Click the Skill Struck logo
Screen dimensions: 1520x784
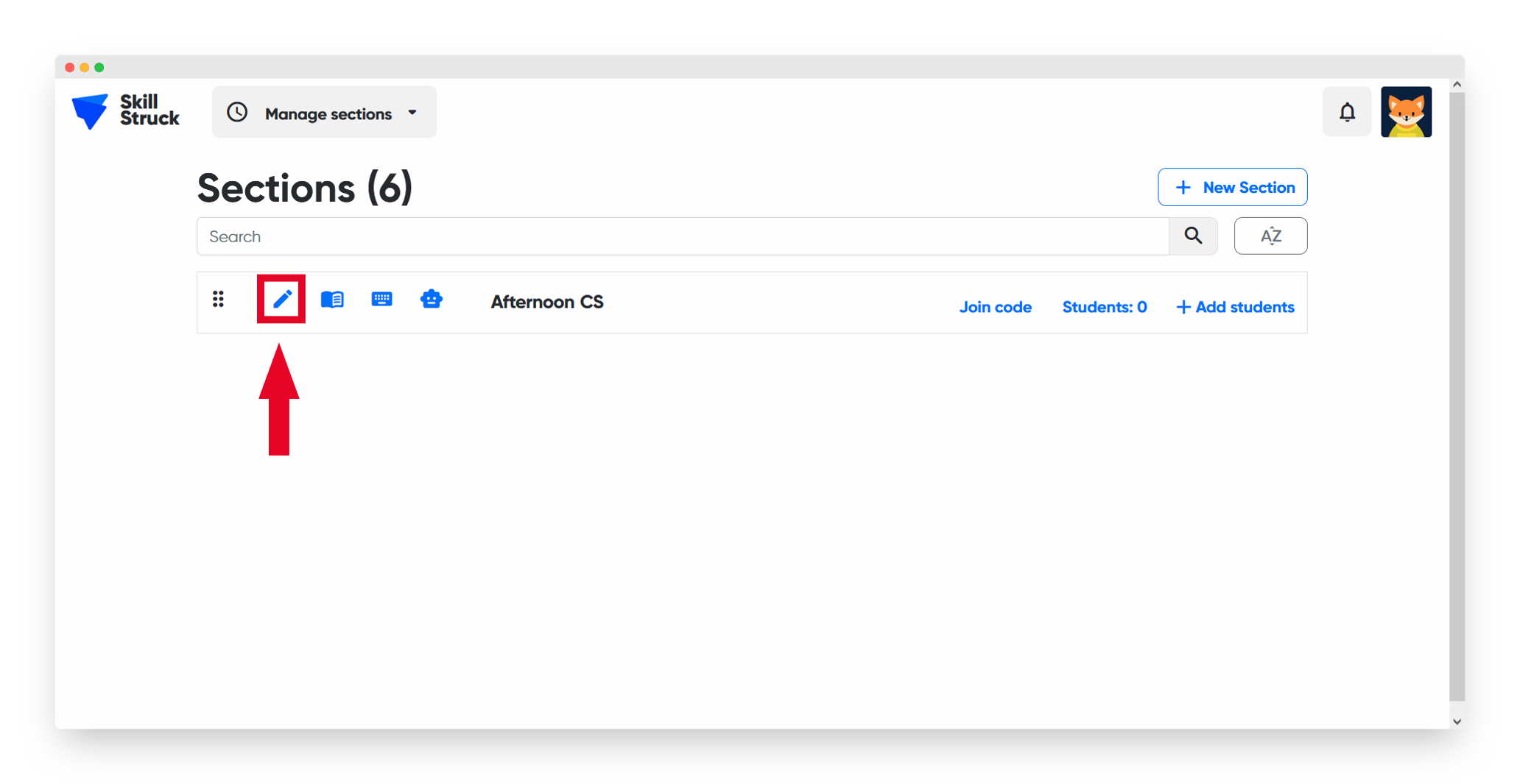coord(124,111)
